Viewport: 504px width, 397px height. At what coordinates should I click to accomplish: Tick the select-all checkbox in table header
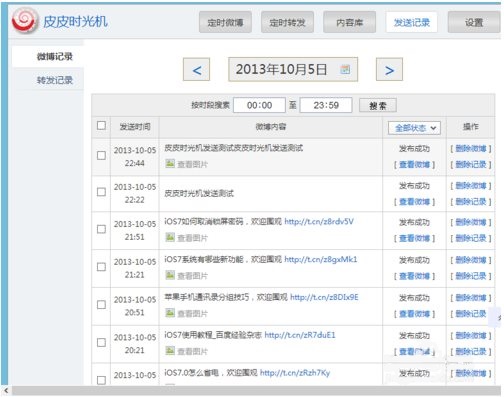[101, 126]
